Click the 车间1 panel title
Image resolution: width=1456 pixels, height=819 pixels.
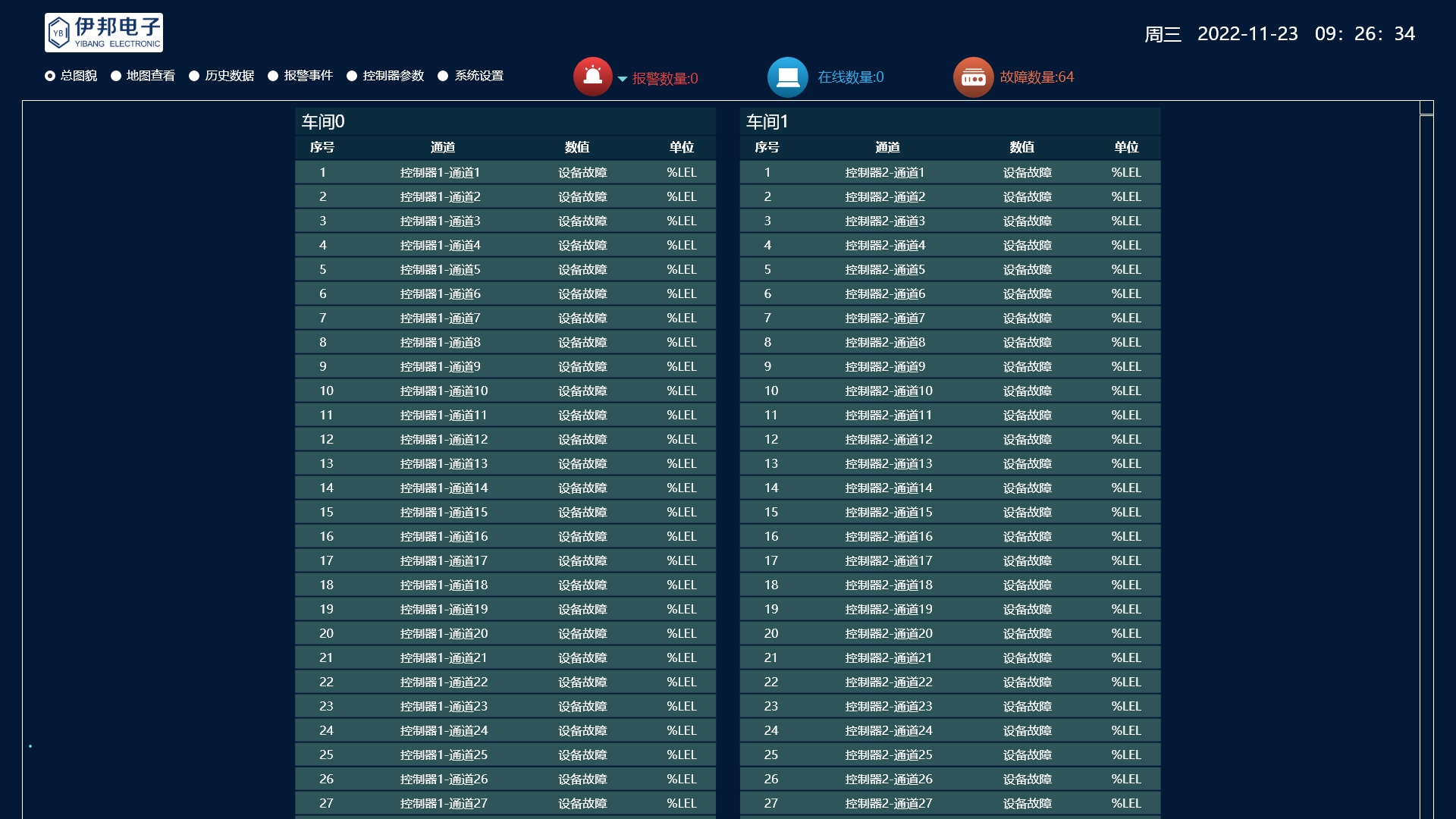pos(767,121)
